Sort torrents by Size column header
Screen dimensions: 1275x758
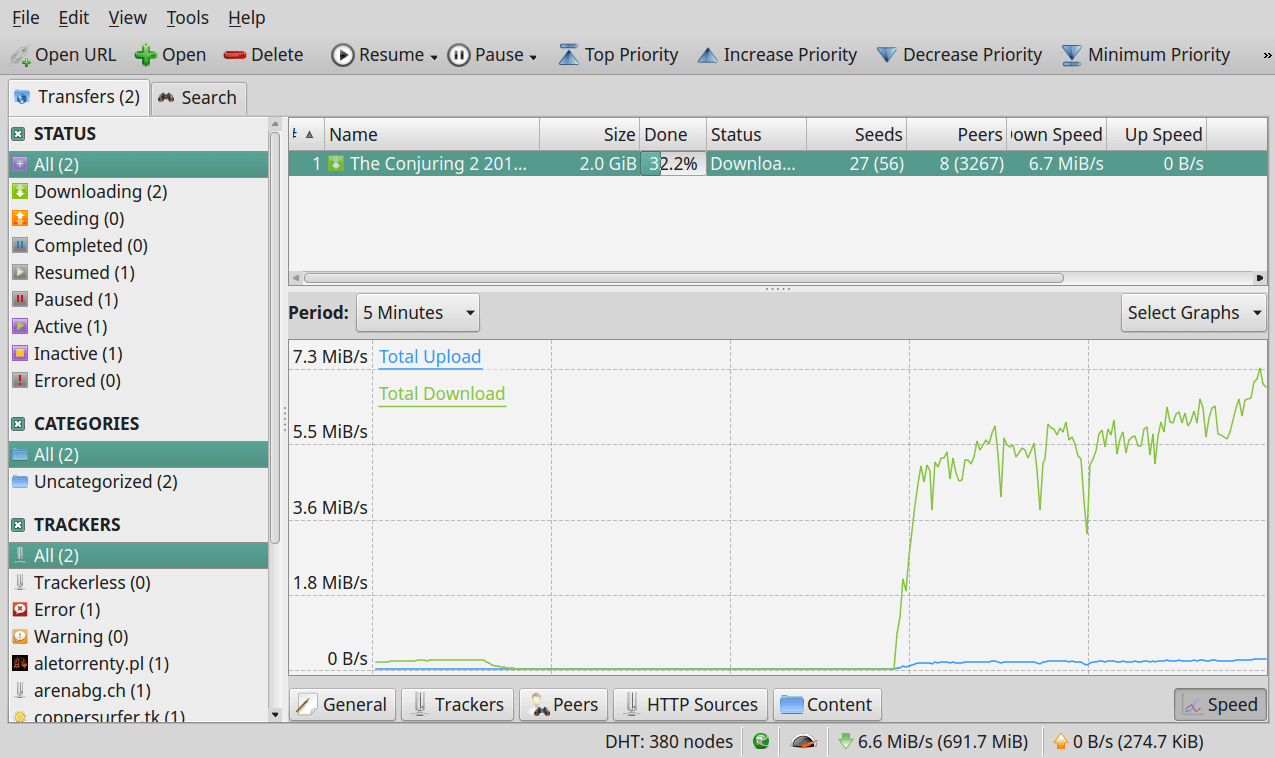[589, 135]
